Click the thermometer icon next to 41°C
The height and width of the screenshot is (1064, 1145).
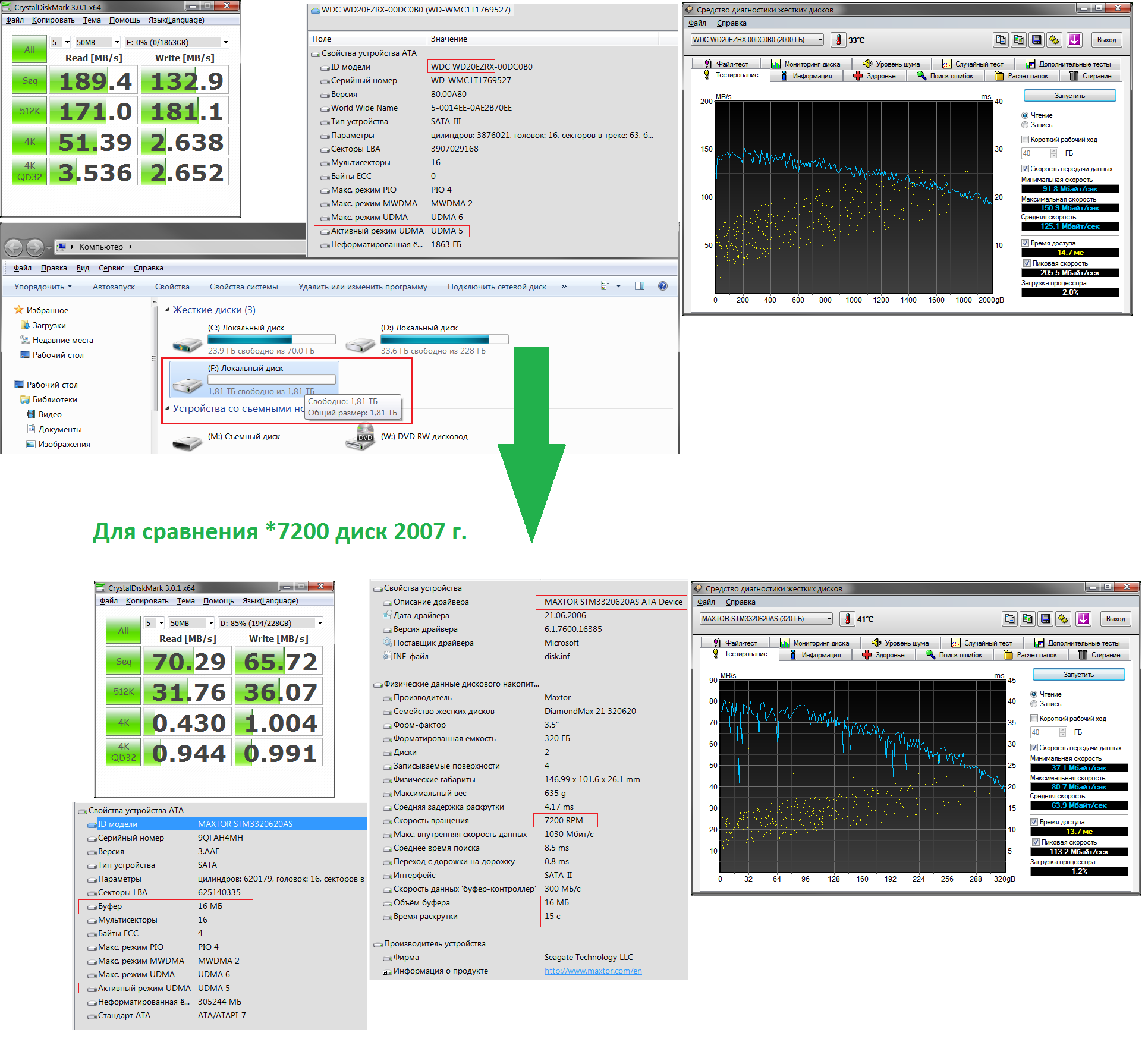847,619
